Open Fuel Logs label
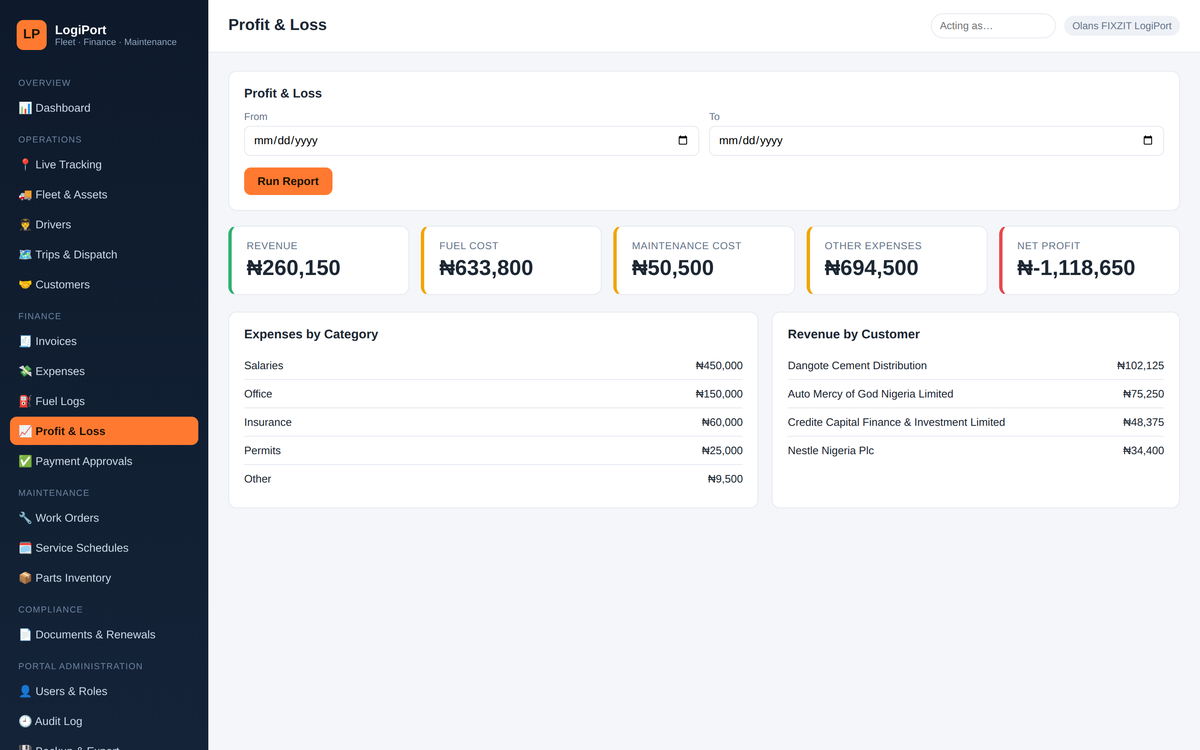Screen dimensions: 1200x750 click(x=60, y=402)
